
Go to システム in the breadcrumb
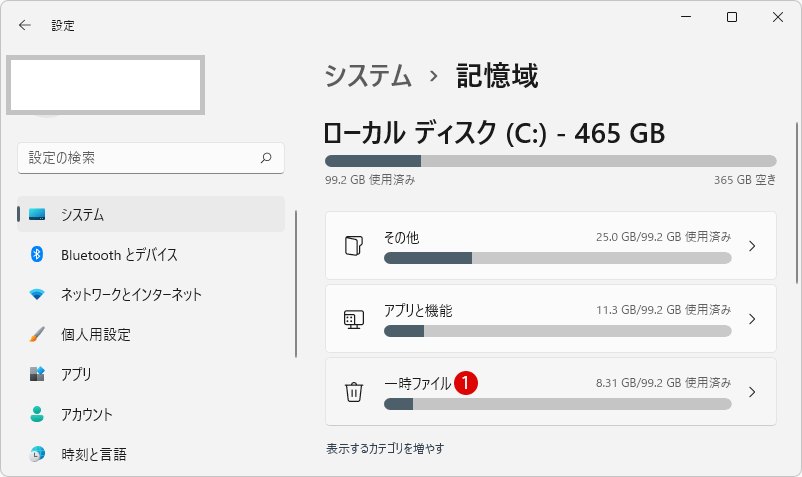pos(368,76)
